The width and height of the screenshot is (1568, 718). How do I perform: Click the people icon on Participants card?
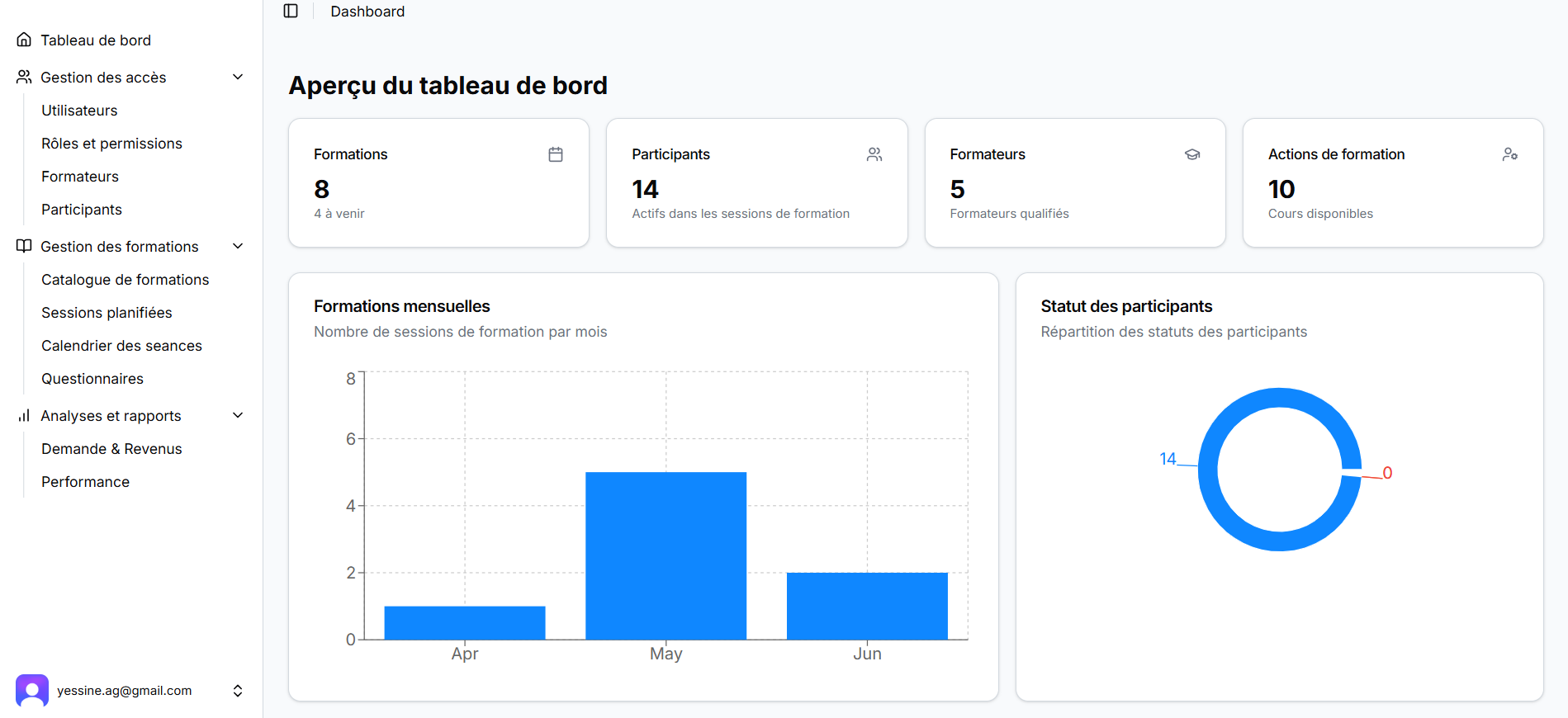pos(874,154)
